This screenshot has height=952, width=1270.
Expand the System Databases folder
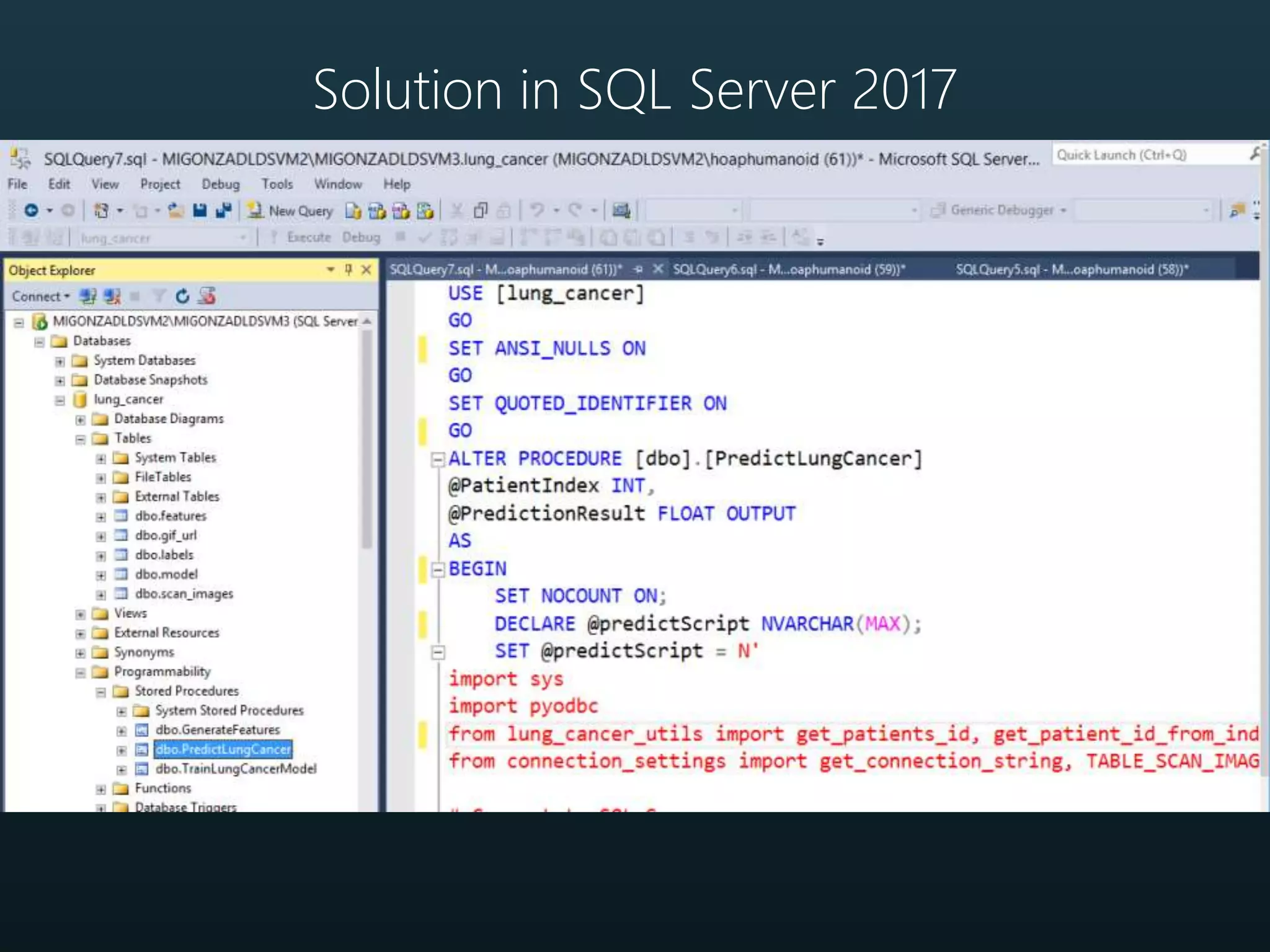(60, 361)
